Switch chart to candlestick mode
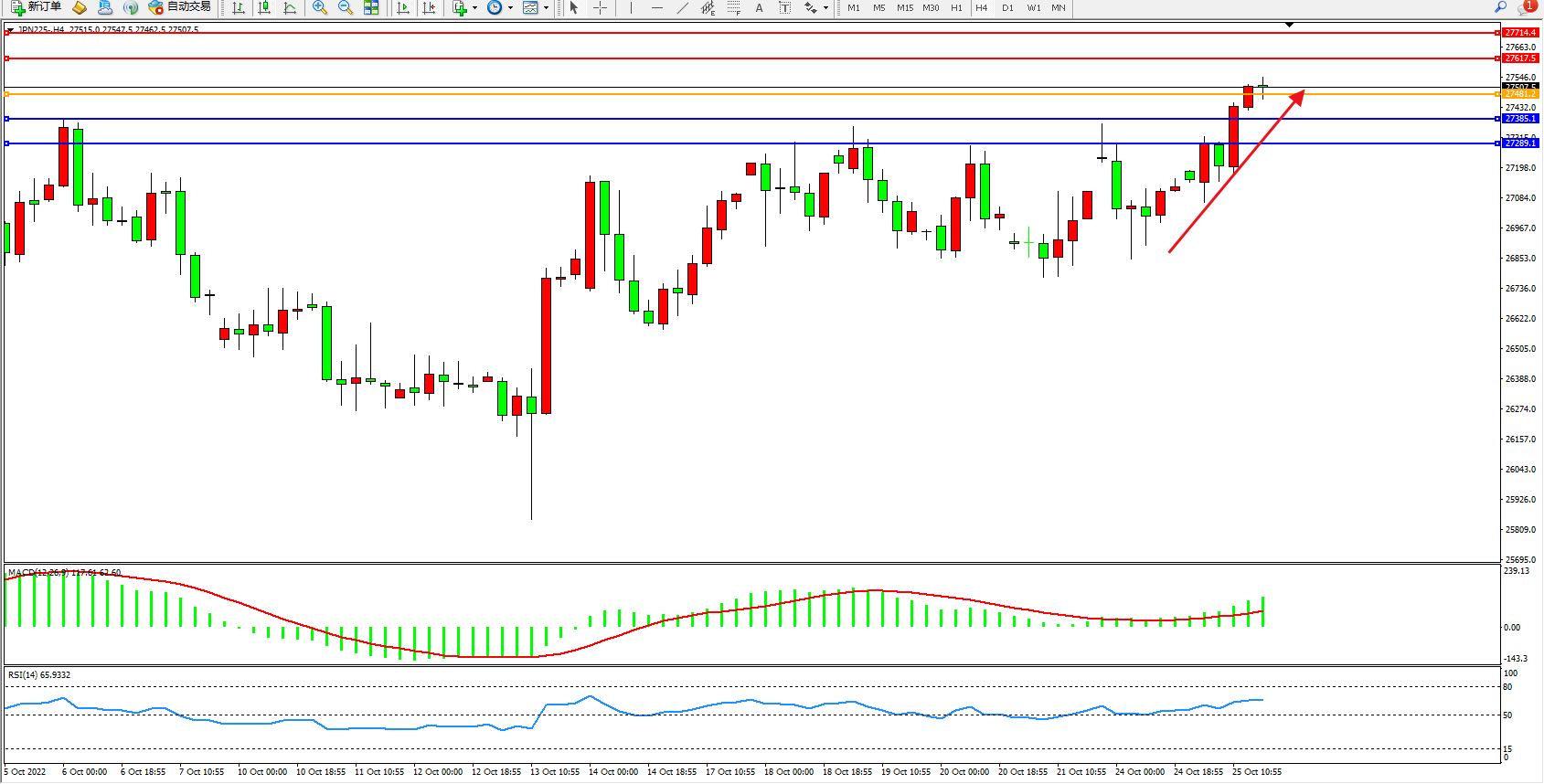The image size is (1544, 784). 264,7
